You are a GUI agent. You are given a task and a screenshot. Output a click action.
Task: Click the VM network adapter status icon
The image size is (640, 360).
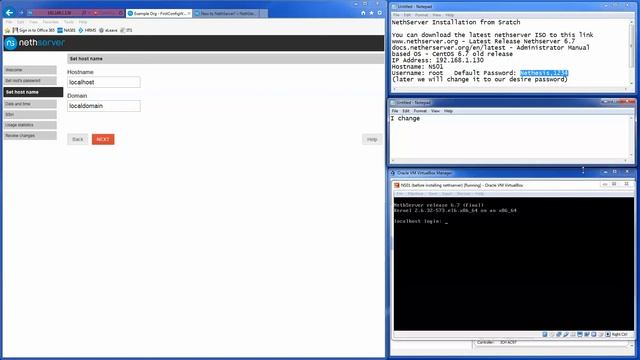558,335
